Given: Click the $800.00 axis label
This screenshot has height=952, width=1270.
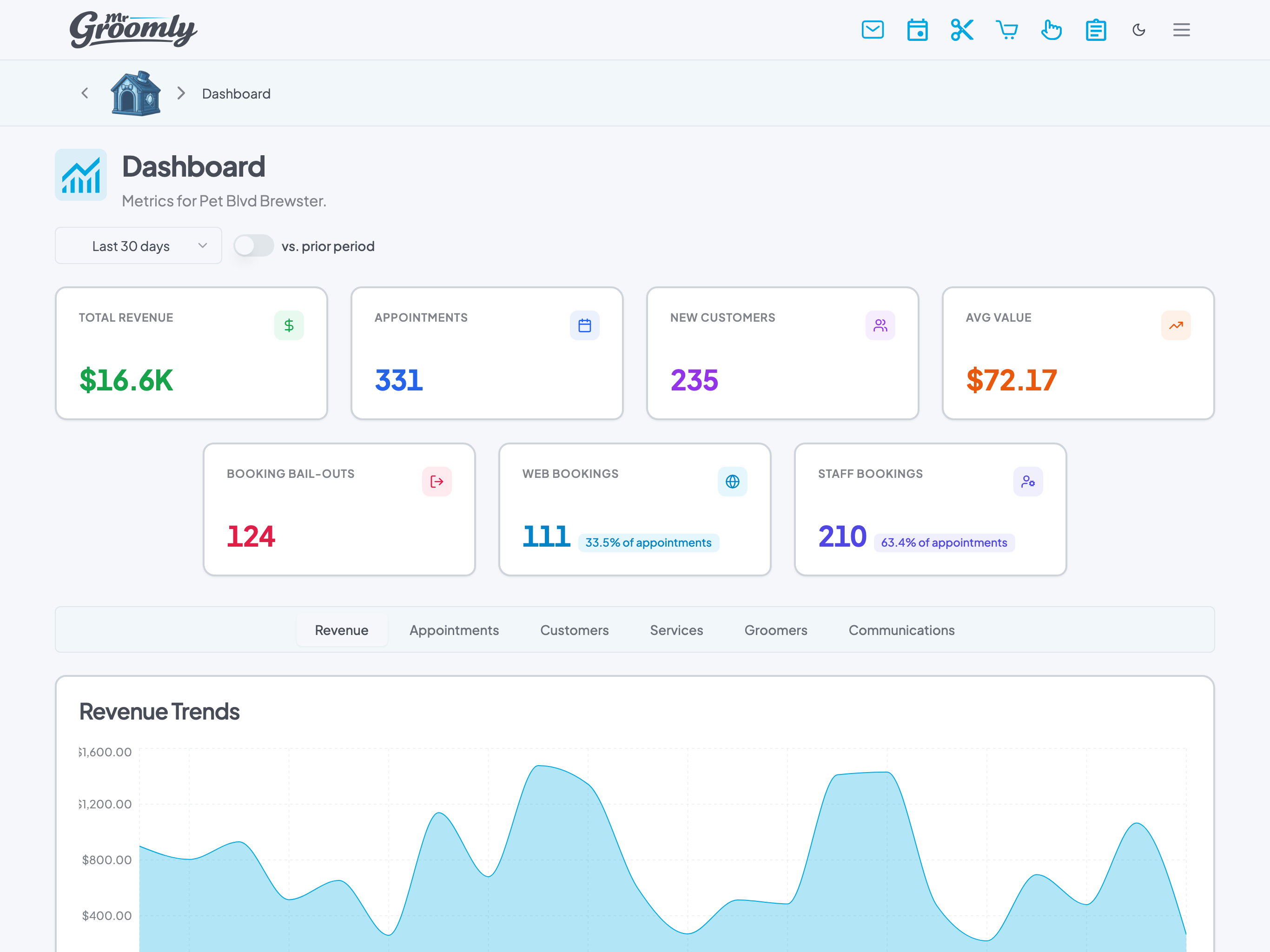Looking at the screenshot, I should (107, 859).
